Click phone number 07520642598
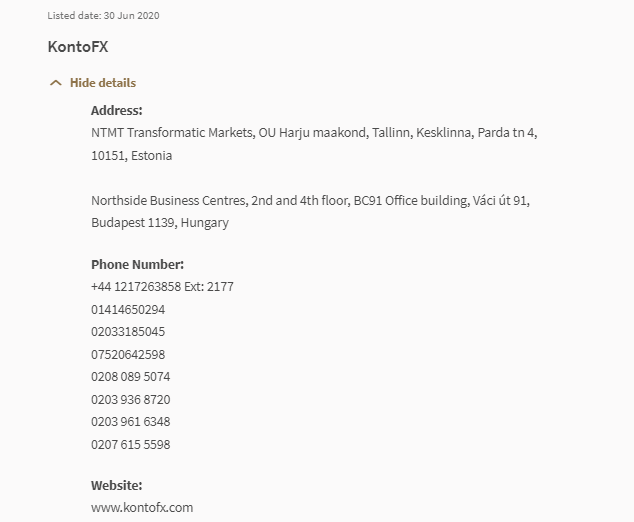Screen dimensions: 634x522 pos(128,354)
